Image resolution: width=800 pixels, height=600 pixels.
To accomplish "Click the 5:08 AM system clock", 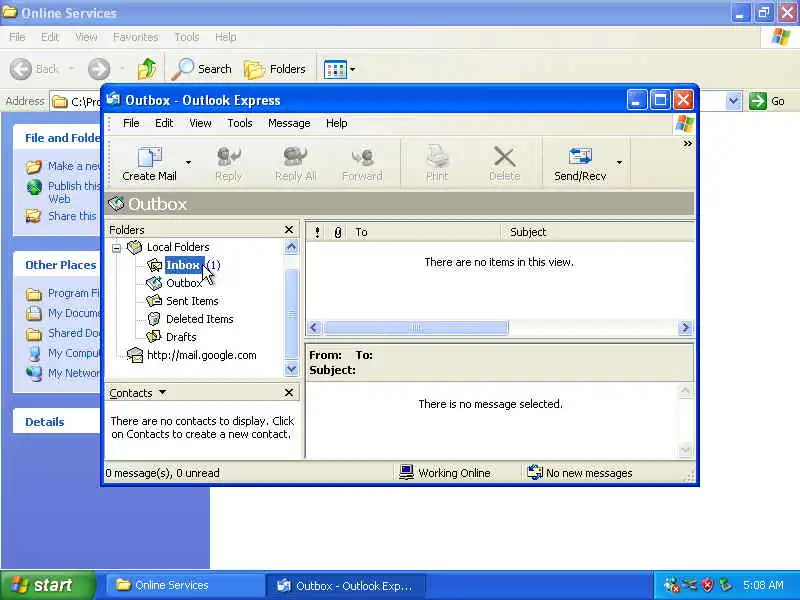I will click(x=763, y=585).
